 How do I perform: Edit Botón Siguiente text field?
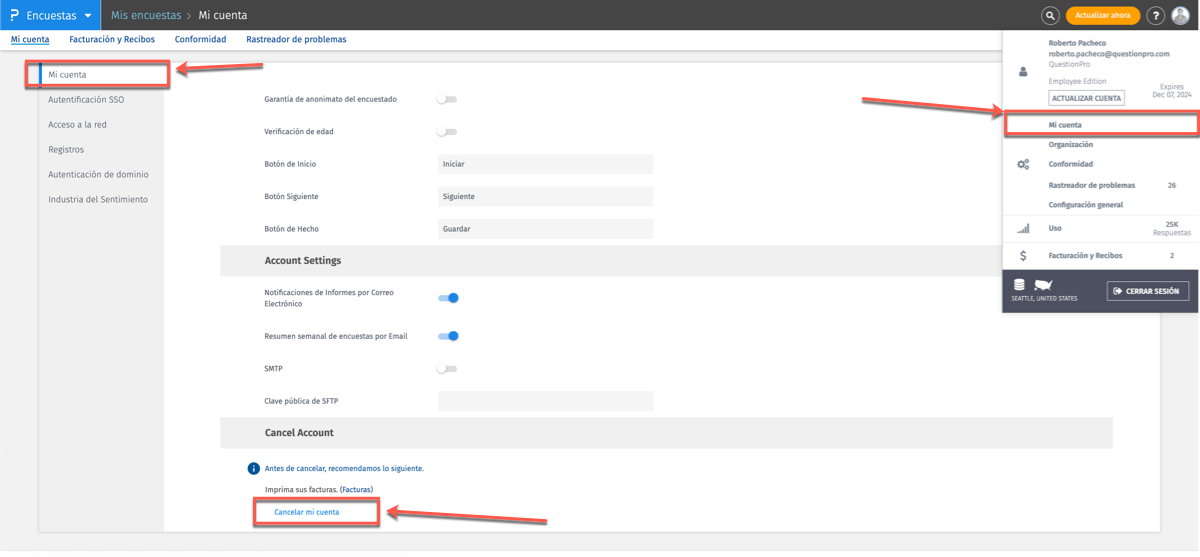(545, 196)
